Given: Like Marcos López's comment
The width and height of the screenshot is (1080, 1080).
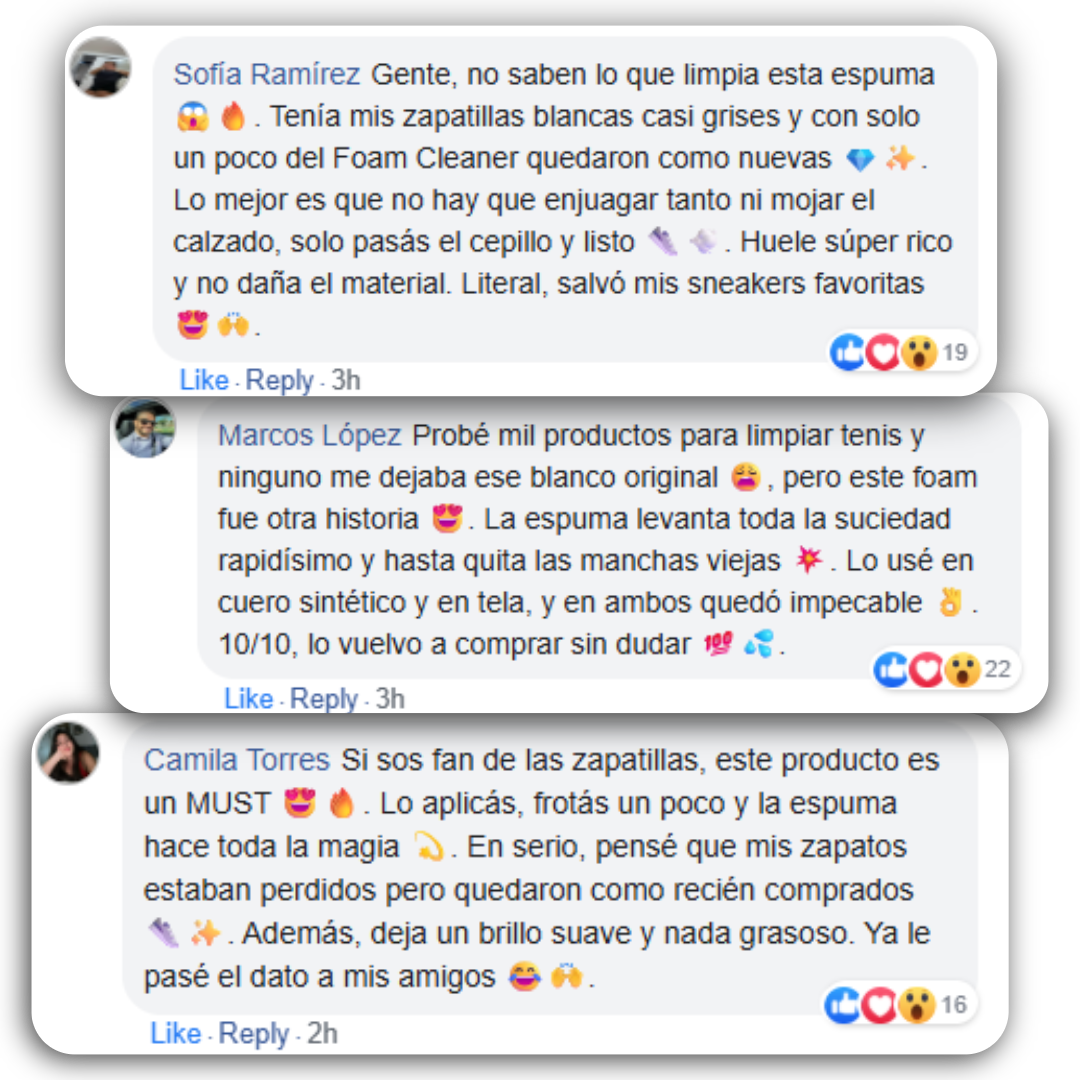Looking at the screenshot, I should pyautogui.click(x=249, y=698).
